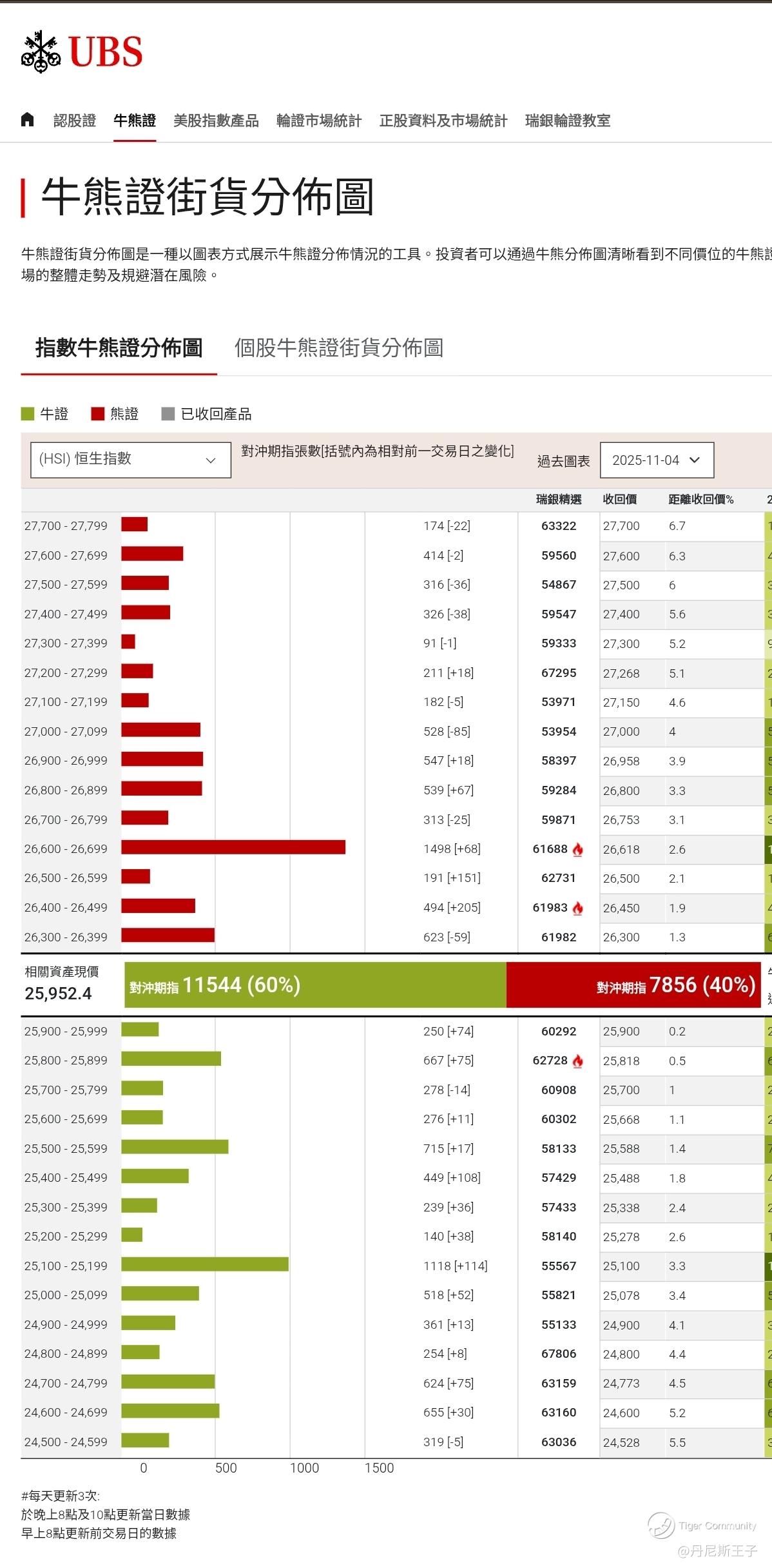Image resolution: width=772 pixels, height=1568 pixels.
Task: Click the red 熊證 legend swatch
Action: pyautogui.click(x=98, y=413)
